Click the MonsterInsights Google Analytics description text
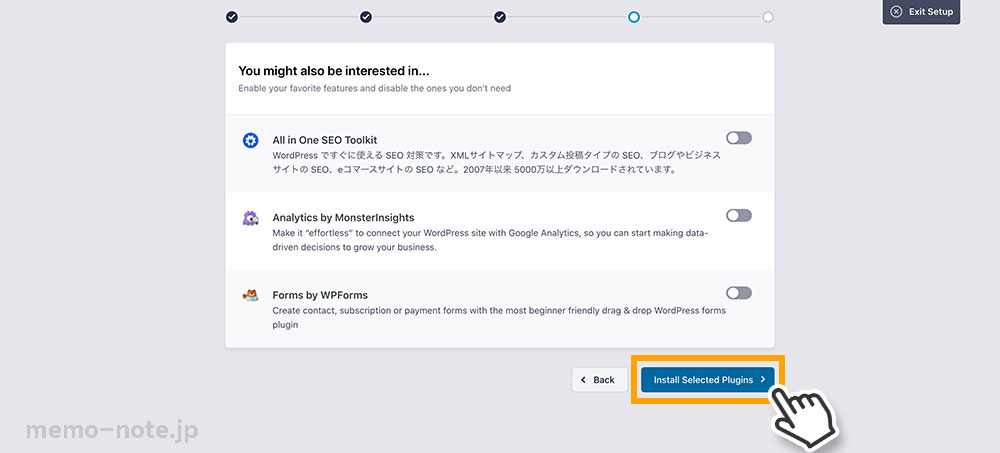This screenshot has width=1000, height=453. click(x=490, y=241)
